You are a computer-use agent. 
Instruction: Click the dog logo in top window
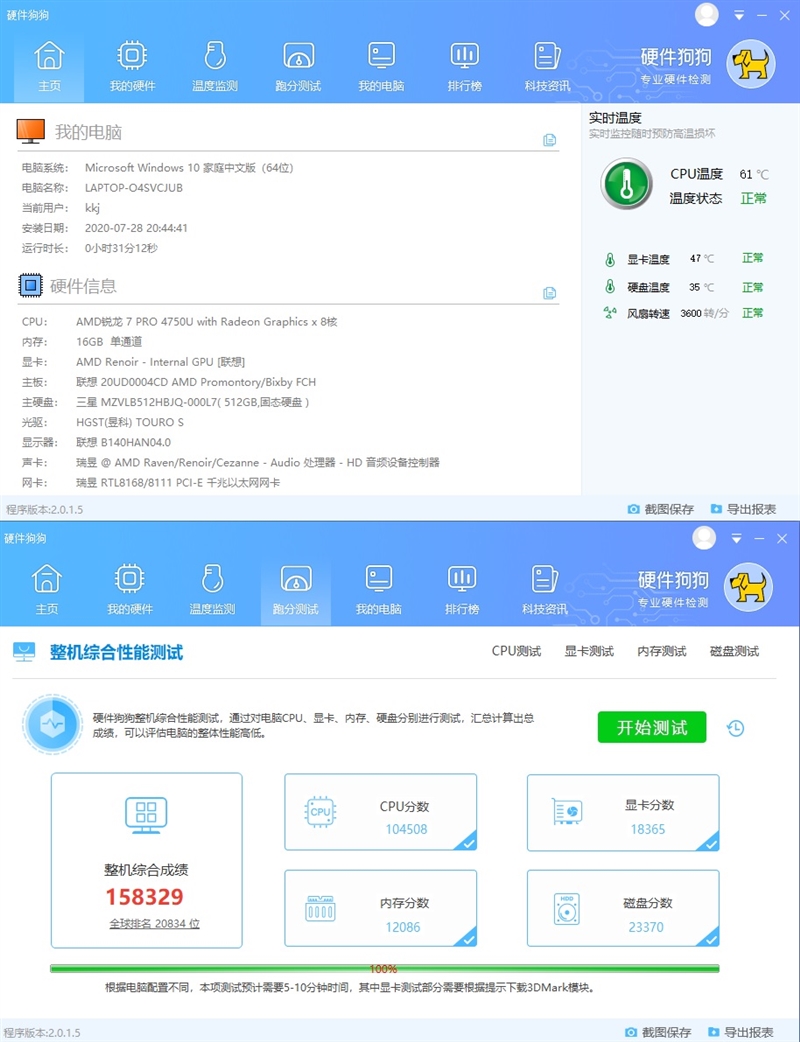point(751,64)
